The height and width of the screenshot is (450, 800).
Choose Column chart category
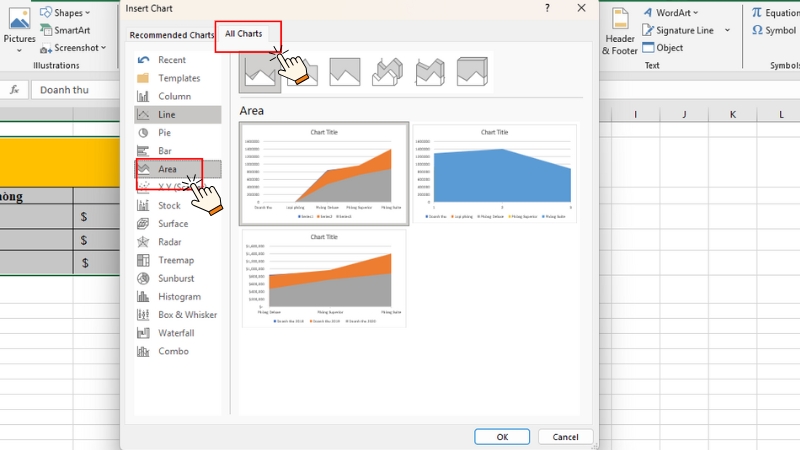coord(174,96)
